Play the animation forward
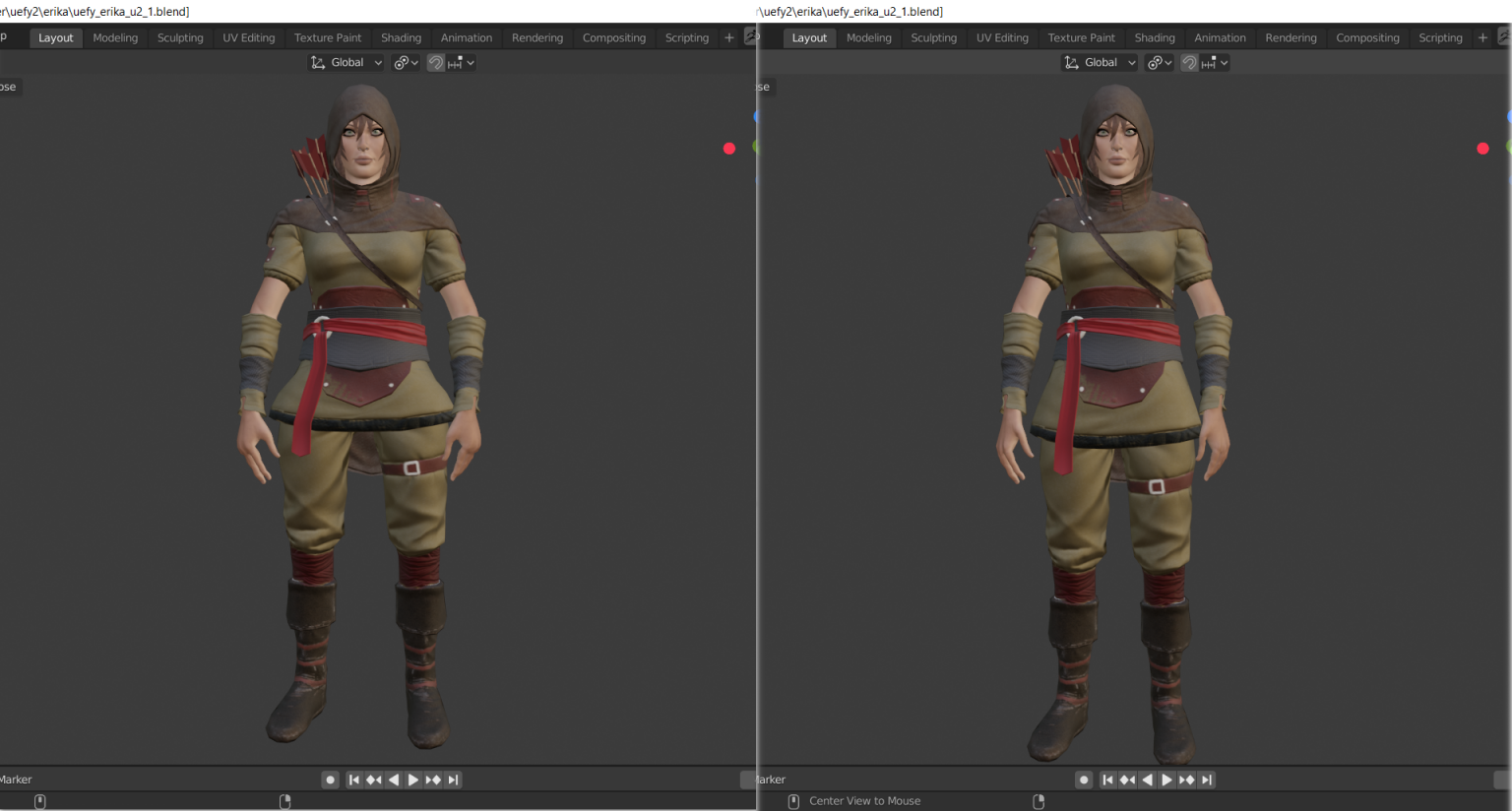1512x811 pixels. [412, 780]
